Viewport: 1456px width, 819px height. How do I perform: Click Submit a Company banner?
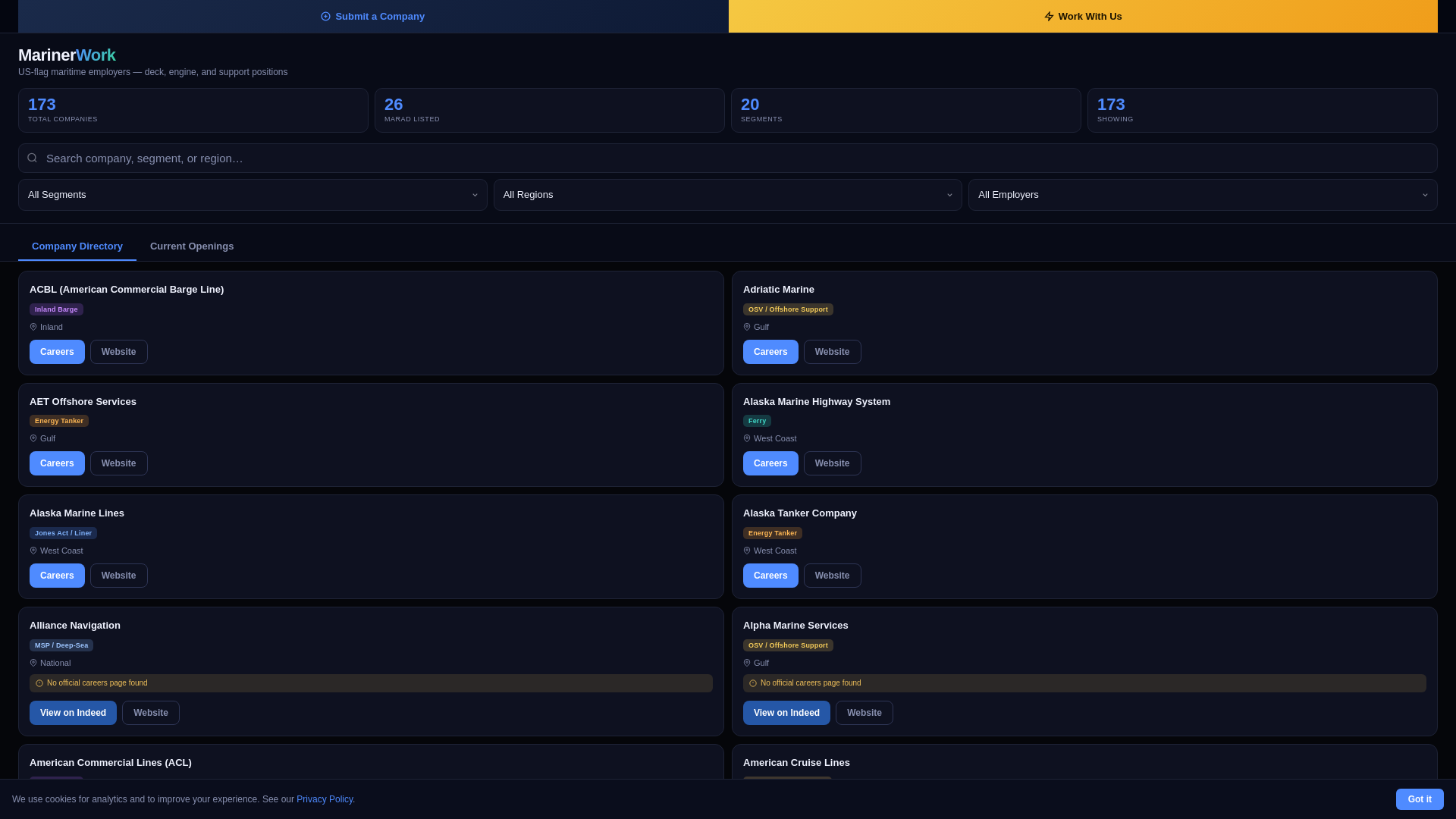[373, 16]
